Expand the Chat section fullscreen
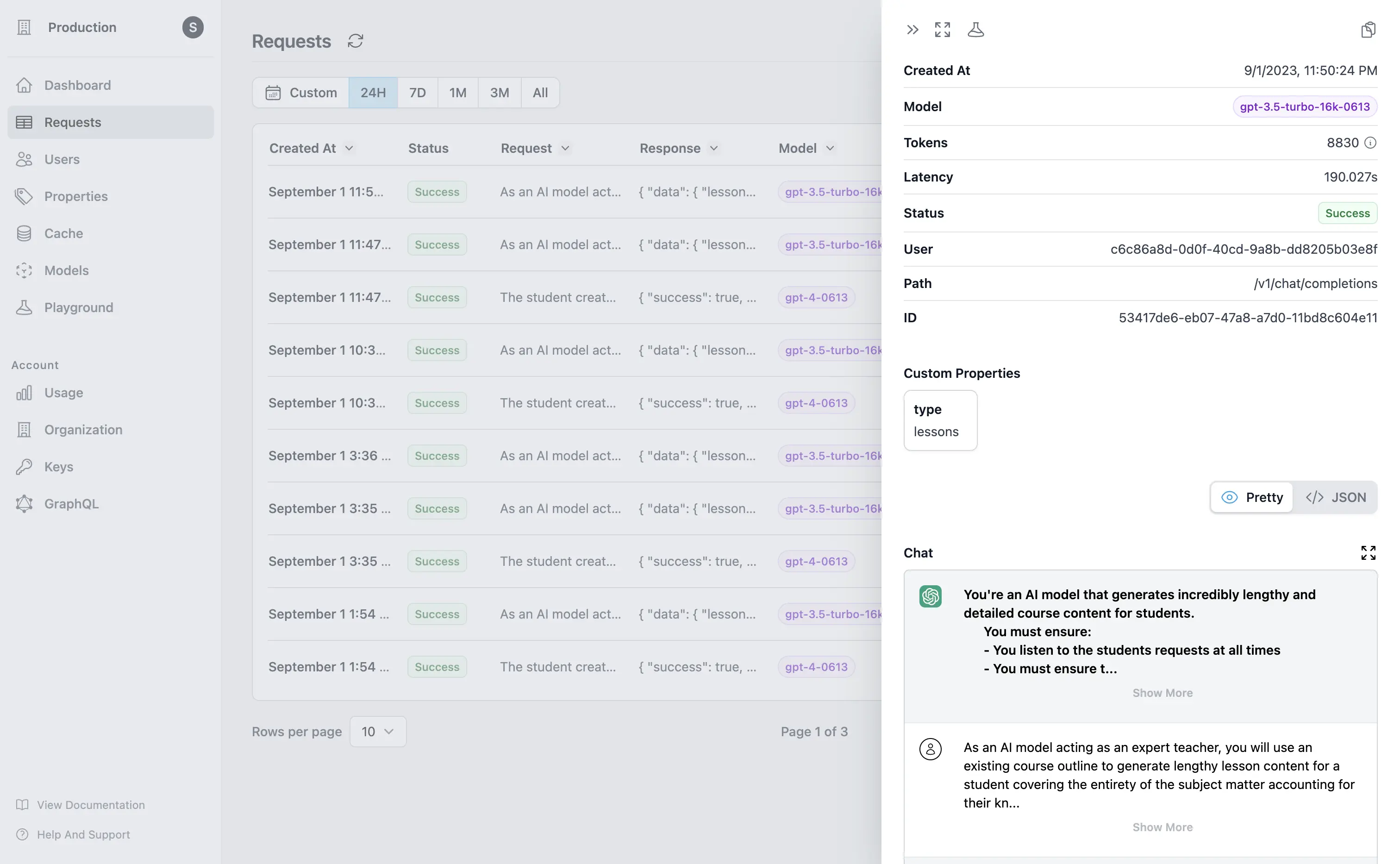Viewport: 1400px width, 864px height. click(1368, 552)
